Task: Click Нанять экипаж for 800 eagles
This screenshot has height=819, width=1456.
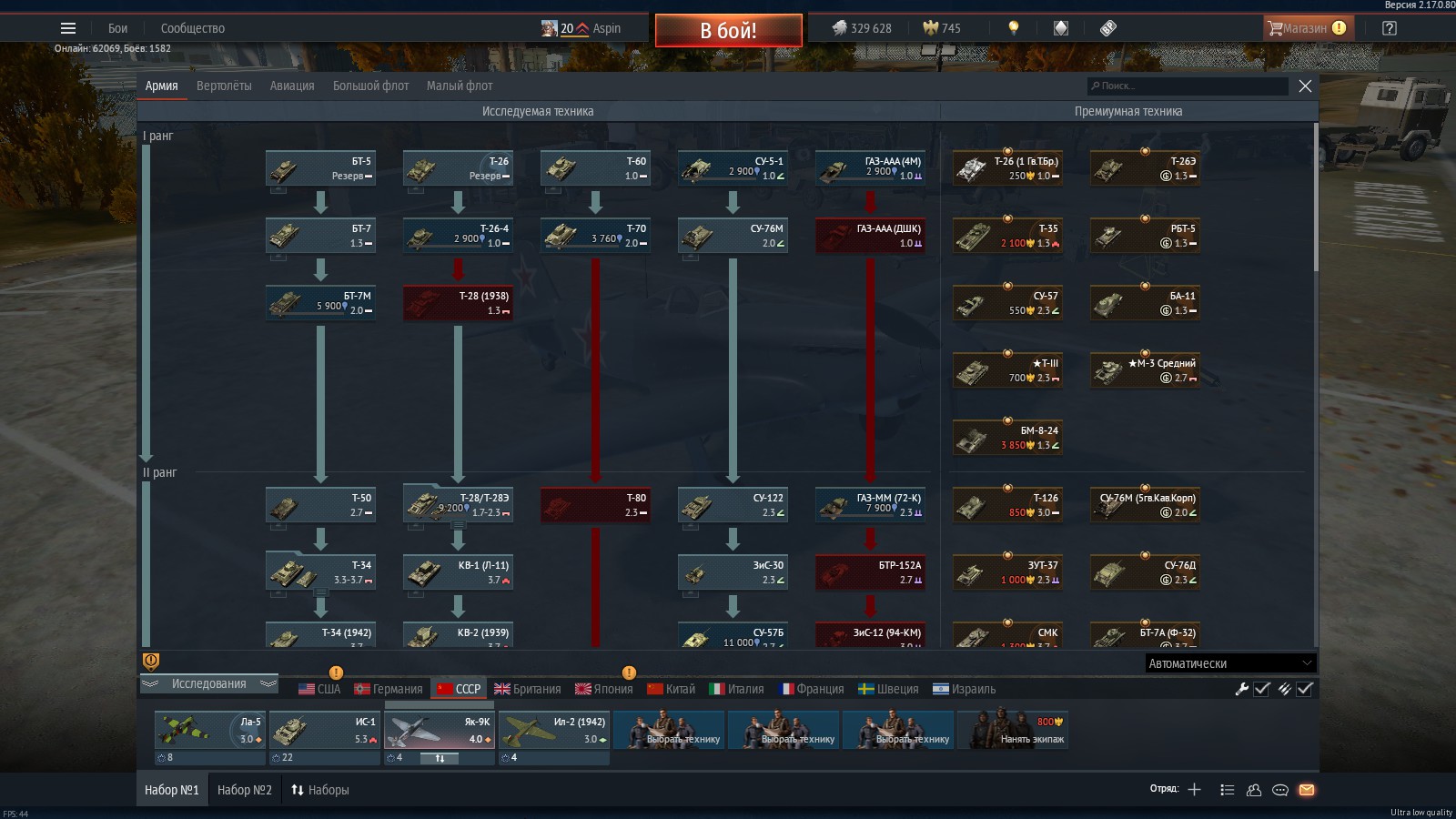Action: pyautogui.click(x=1015, y=730)
